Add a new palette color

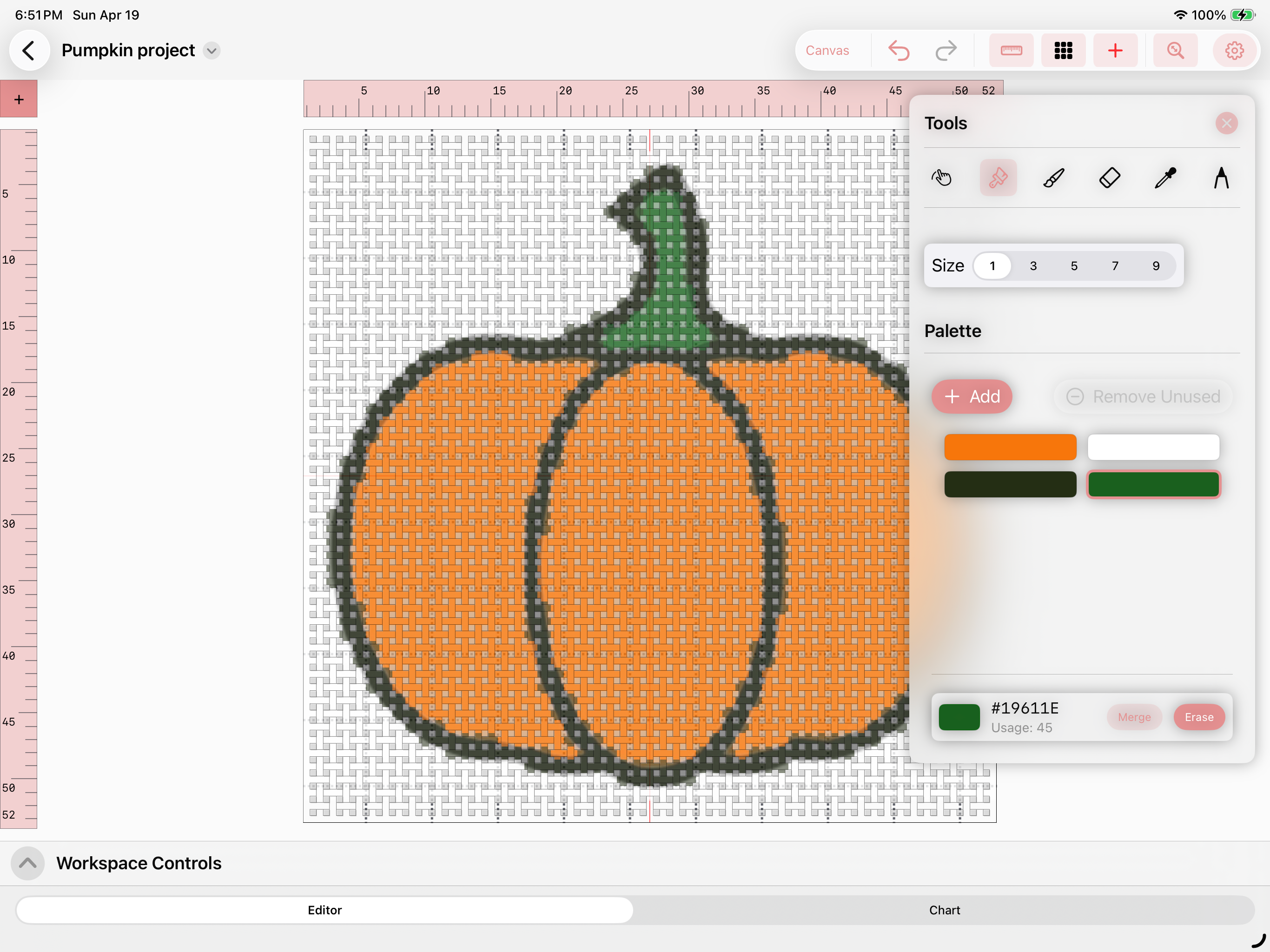[x=972, y=396]
